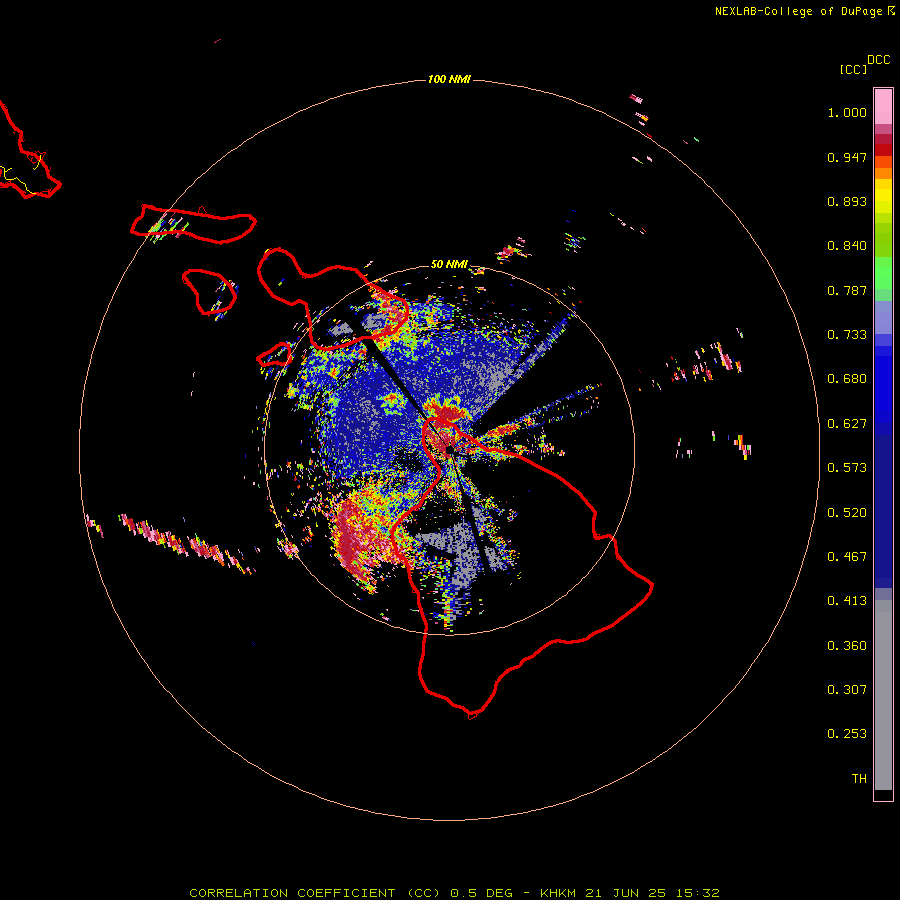
Task: Click the 0.627 scale value
Action: (847, 424)
